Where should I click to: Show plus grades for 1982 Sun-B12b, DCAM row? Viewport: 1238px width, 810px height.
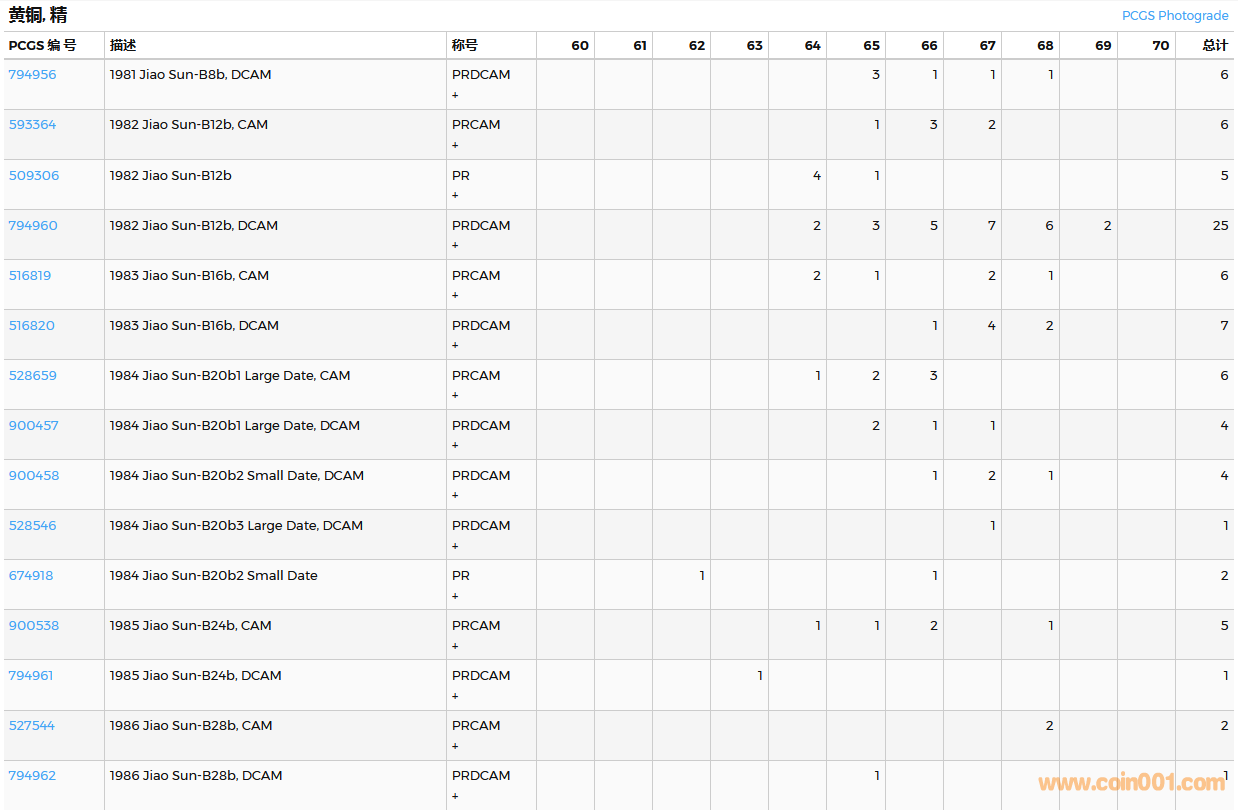tap(455, 245)
